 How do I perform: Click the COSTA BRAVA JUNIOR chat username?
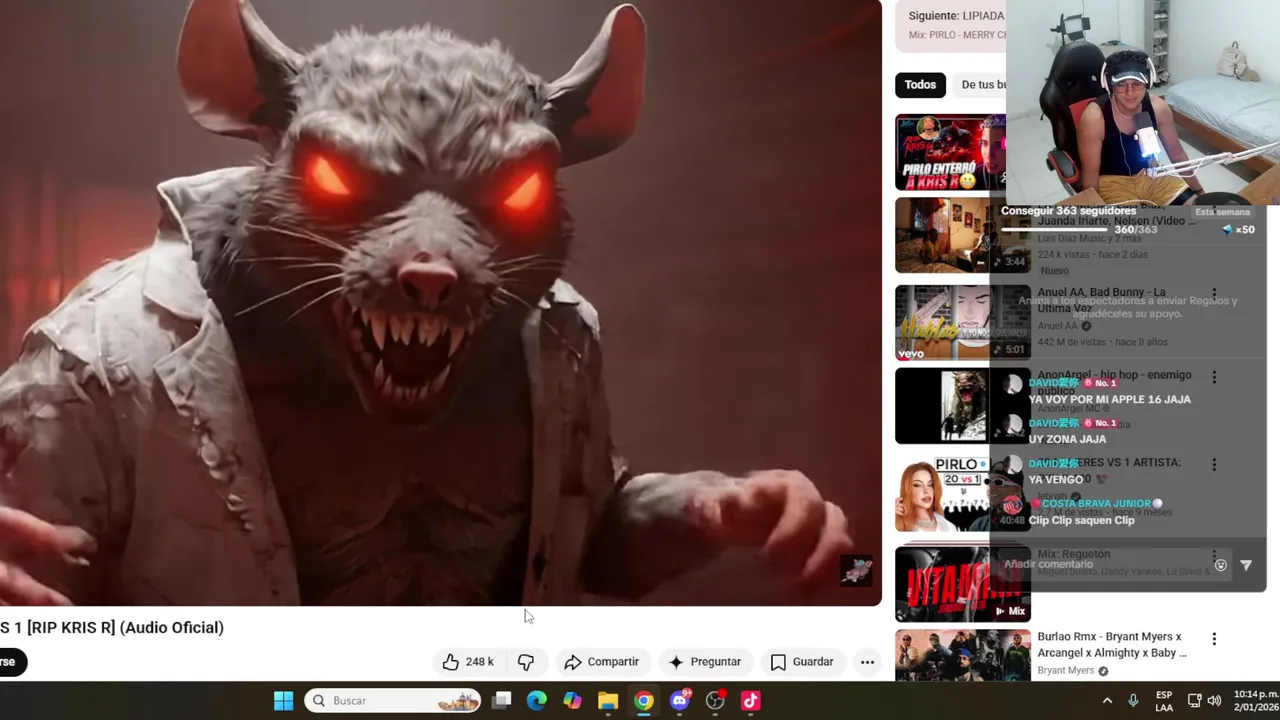1097,504
